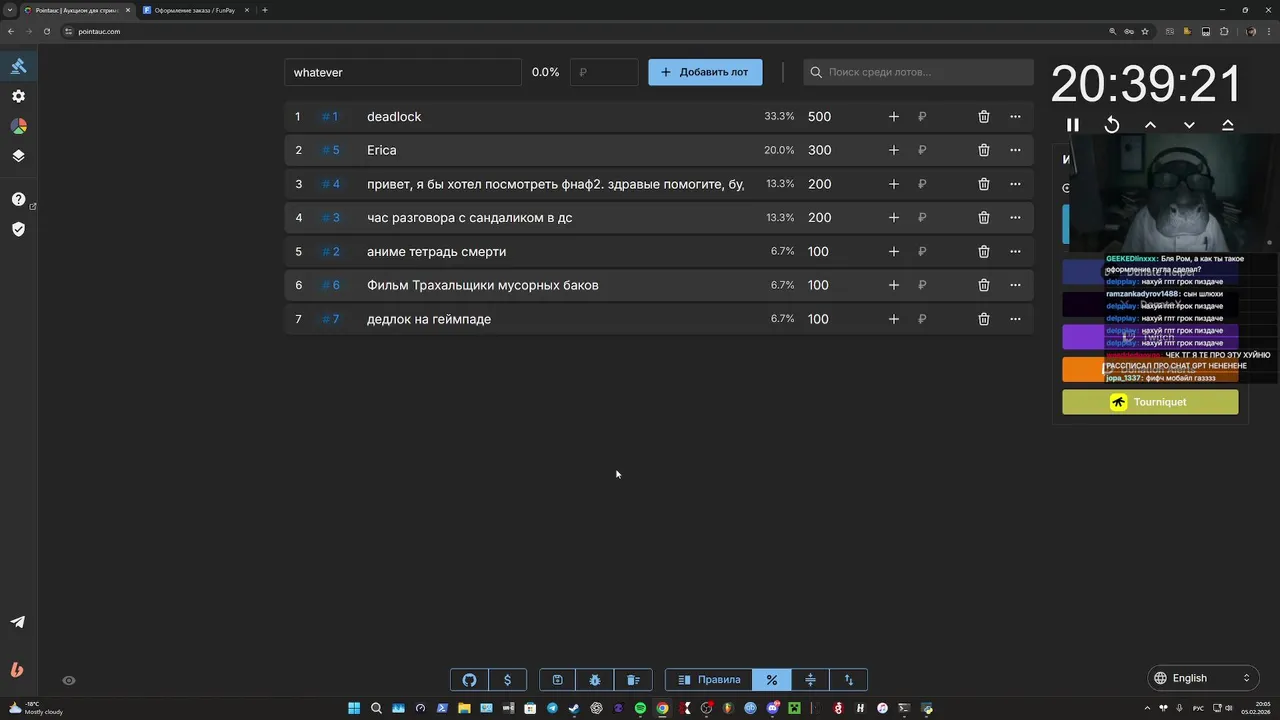The height and width of the screenshot is (720, 1280).
Task: Click plus for дедлок на геймпаде lot
Action: tap(894, 319)
